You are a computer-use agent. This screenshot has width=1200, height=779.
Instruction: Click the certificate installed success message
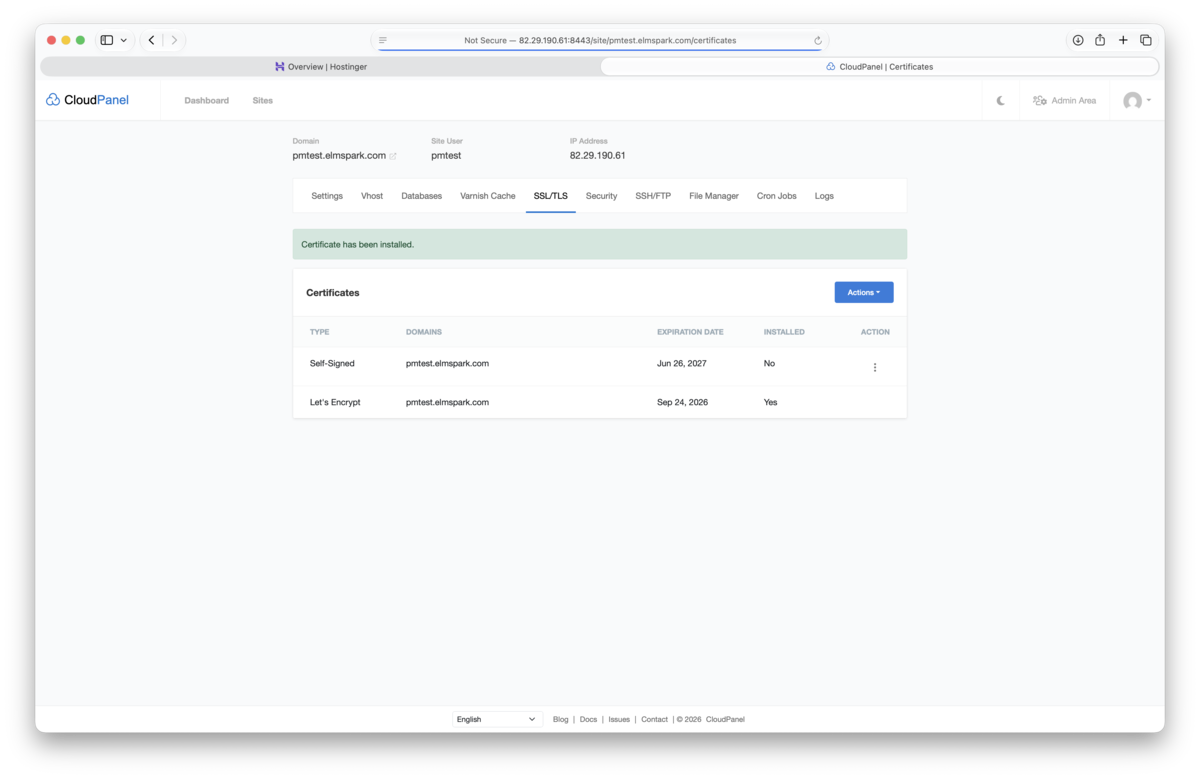[x=600, y=244]
